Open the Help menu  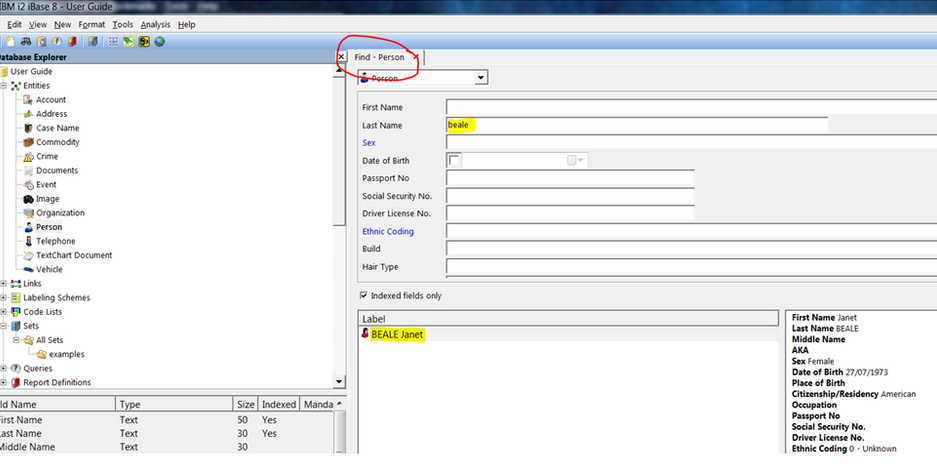click(186, 25)
